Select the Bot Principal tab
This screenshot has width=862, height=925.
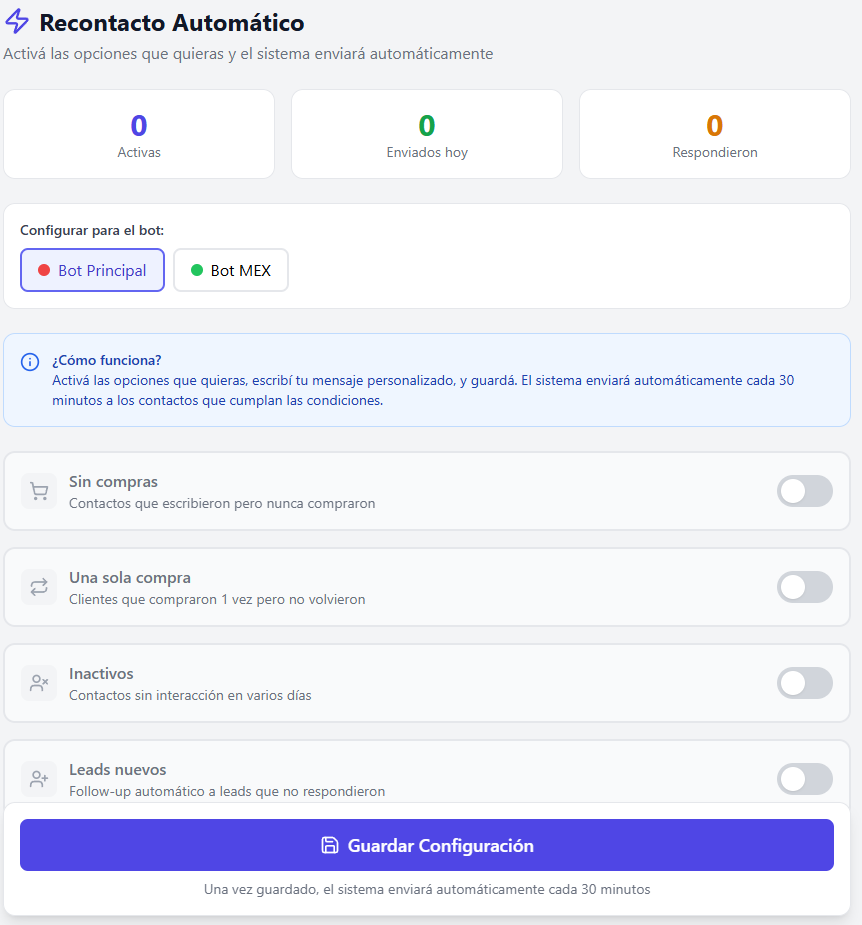coord(92,269)
